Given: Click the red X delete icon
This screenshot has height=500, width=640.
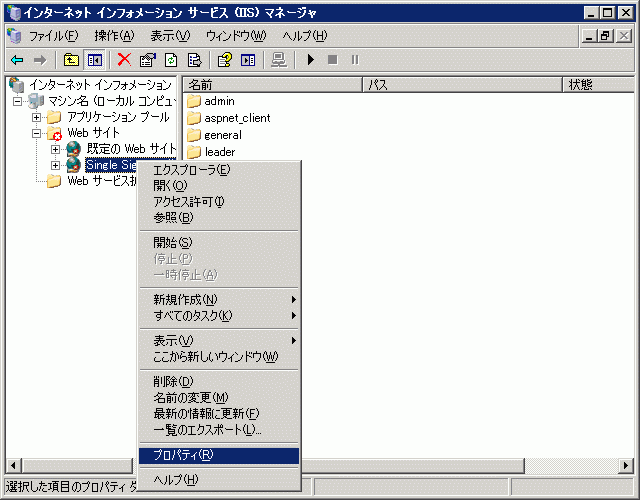Looking at the screenshot, I should 124,60.
